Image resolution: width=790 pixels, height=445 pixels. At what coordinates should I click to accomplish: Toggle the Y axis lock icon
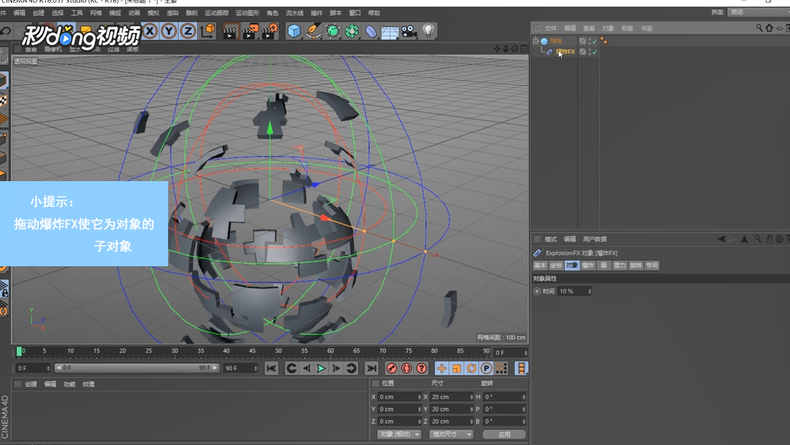click(x=169, y=31)
